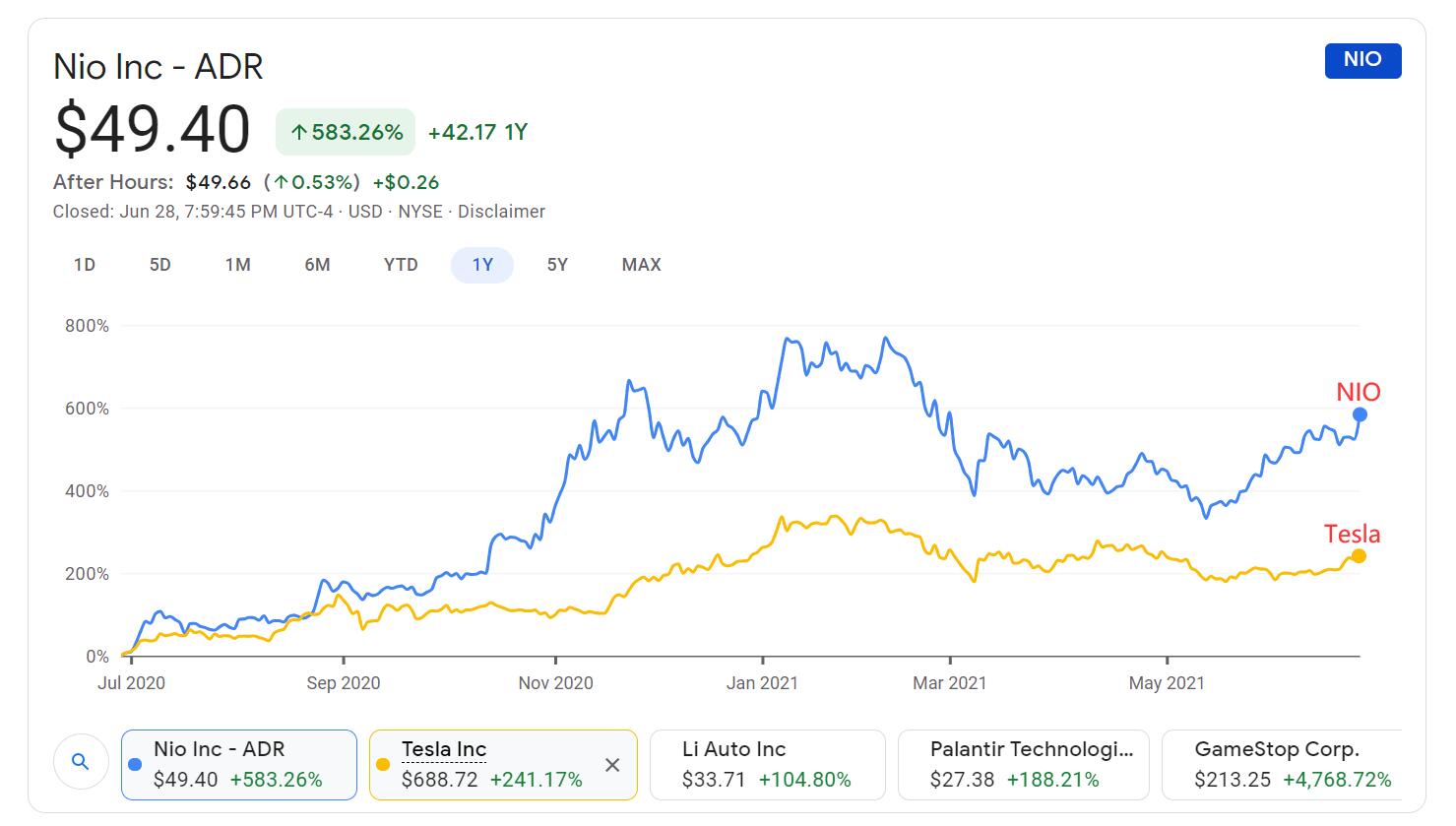Click the green 583.26% change badge
The height and width of the screenshot is (826, 1456).
(x=346, y=132)
